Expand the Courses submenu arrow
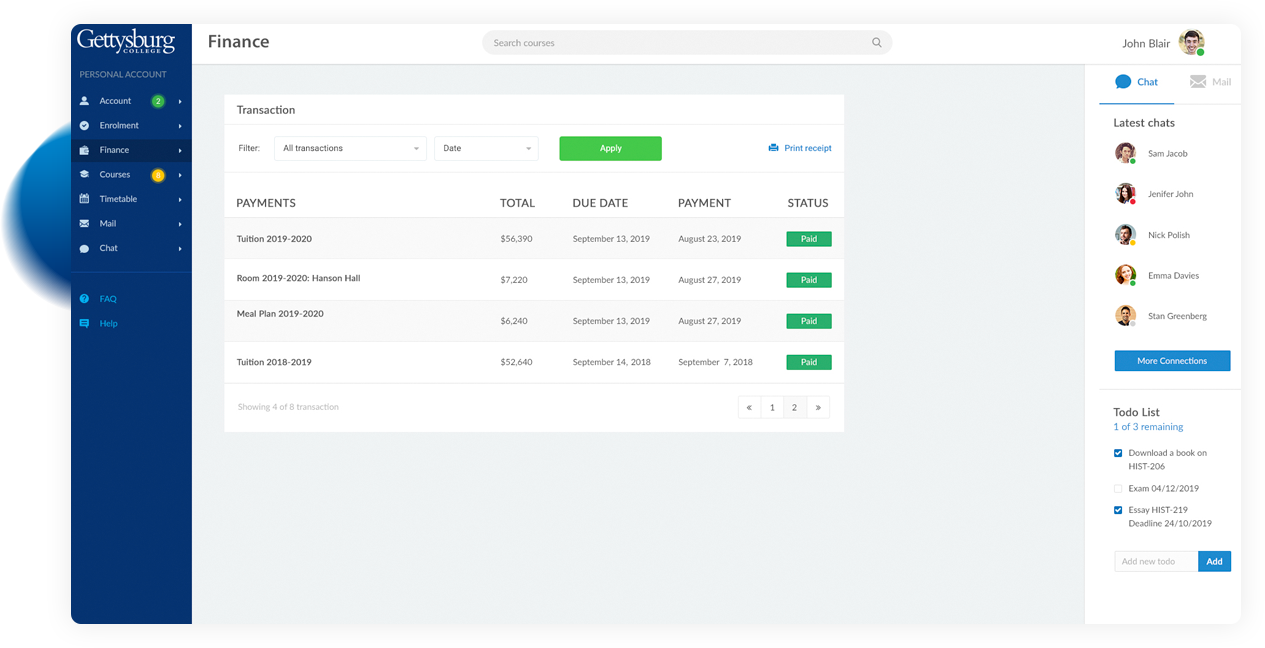 180,175
